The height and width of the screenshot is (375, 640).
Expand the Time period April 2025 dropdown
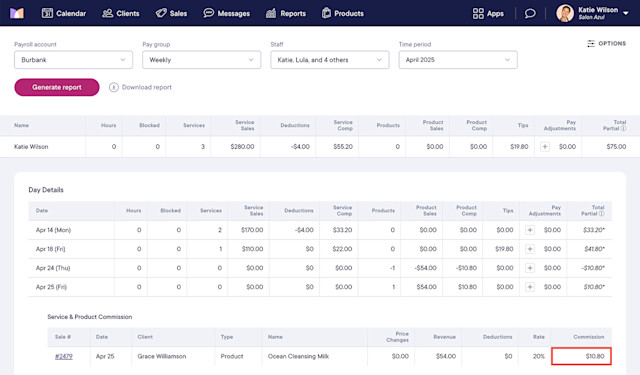pos(458,60)
